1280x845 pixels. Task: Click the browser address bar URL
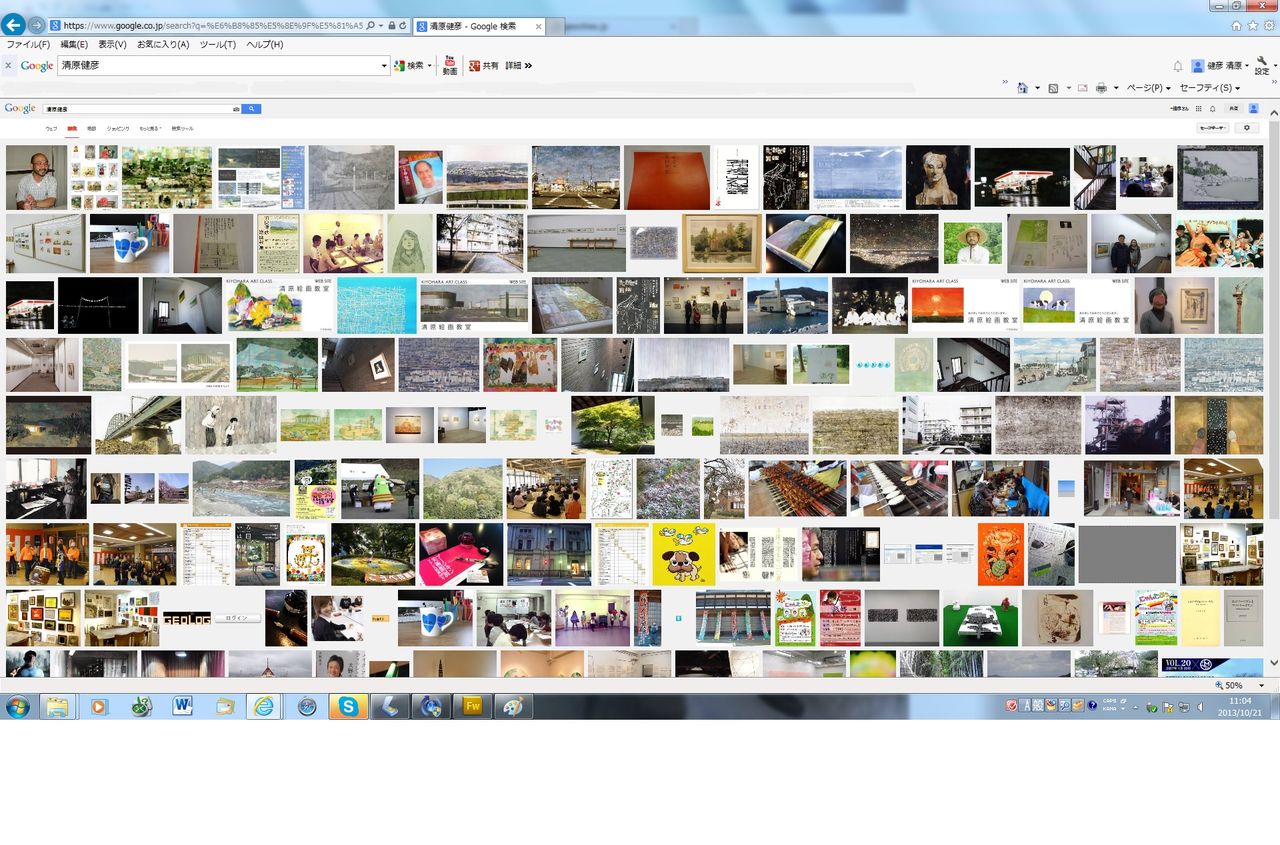(213, 25)
